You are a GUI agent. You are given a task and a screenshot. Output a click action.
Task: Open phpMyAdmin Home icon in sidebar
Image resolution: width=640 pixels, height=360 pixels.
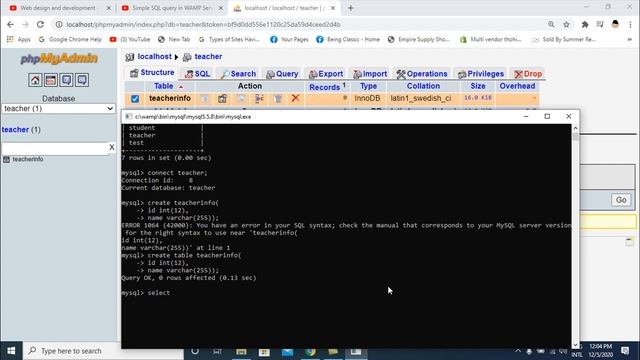coord(35,80)
